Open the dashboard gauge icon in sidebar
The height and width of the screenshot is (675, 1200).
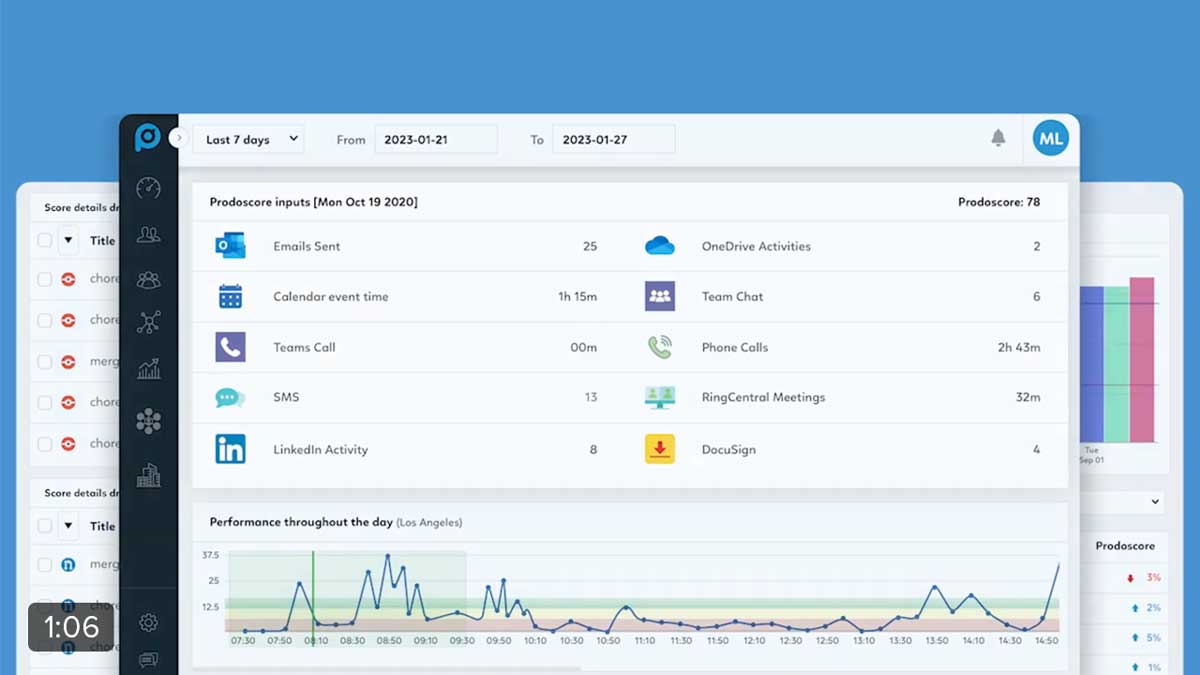tap(148, 188)
